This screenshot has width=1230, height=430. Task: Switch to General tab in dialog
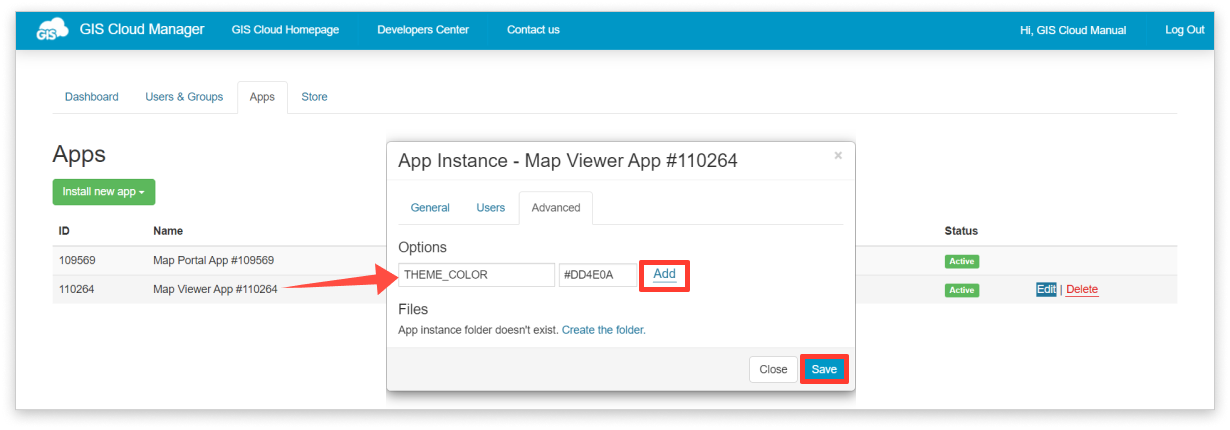(x=430, y=208)
